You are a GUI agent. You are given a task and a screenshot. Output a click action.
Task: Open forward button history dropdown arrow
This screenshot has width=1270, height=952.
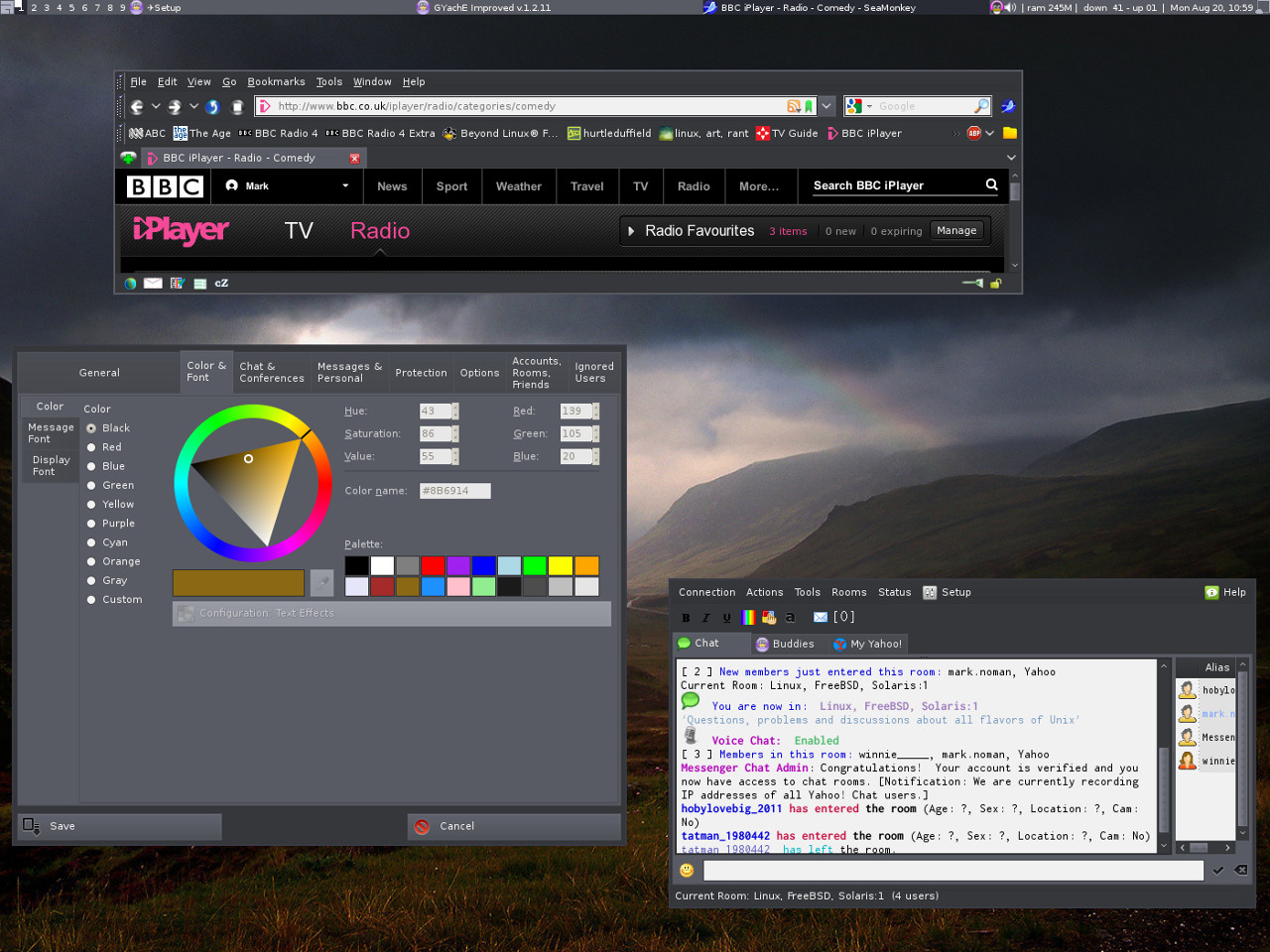pyautogui.click(x=193, y=106)
